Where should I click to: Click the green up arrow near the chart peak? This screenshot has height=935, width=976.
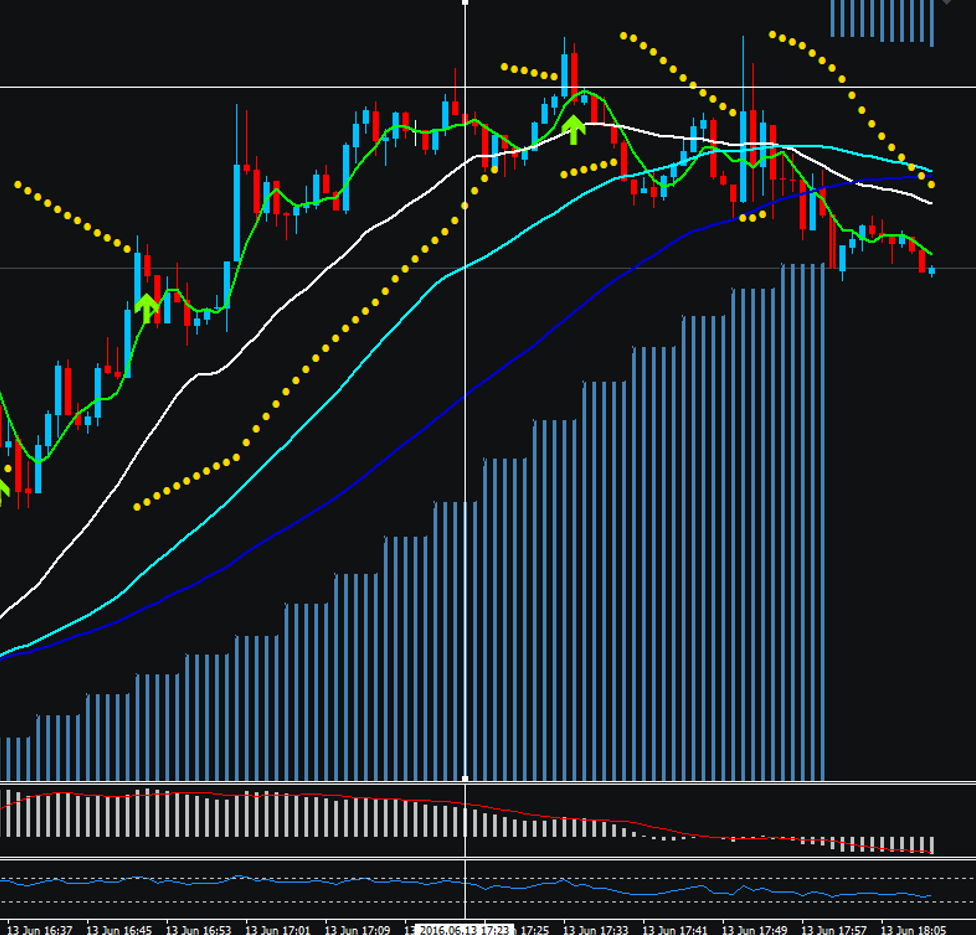575,128
